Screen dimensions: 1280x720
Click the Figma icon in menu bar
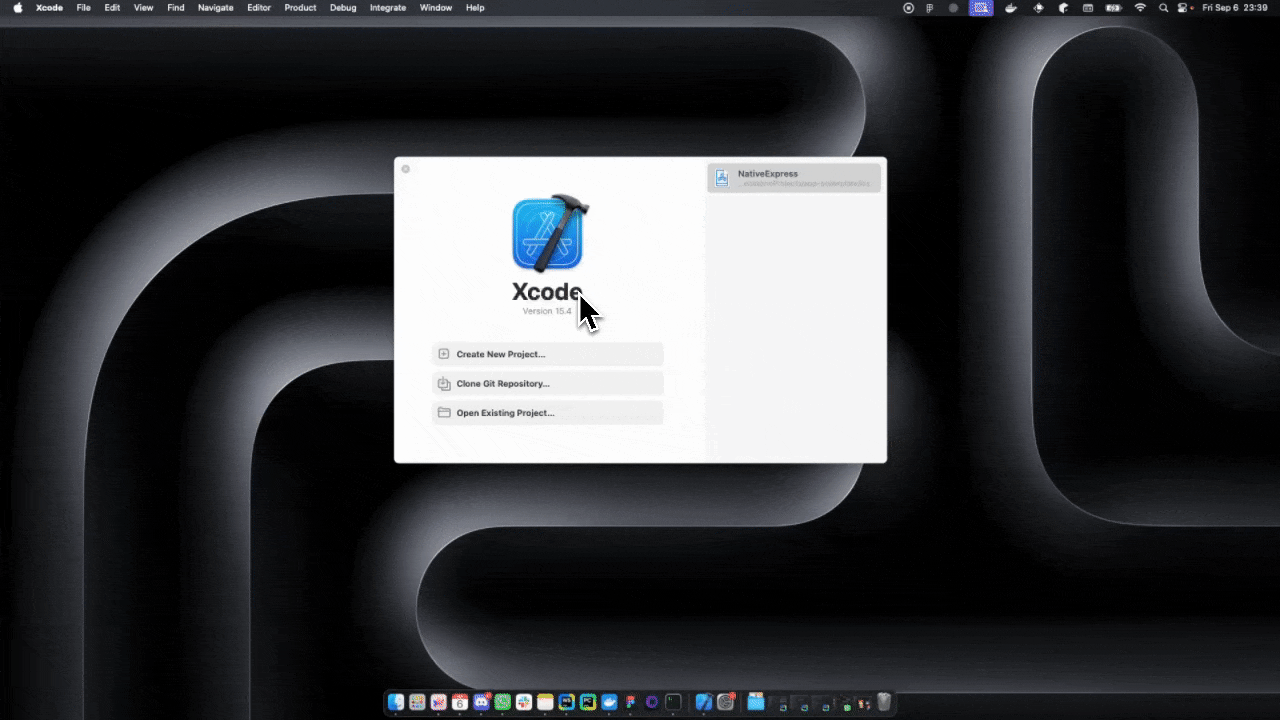[x=930, y=8]
